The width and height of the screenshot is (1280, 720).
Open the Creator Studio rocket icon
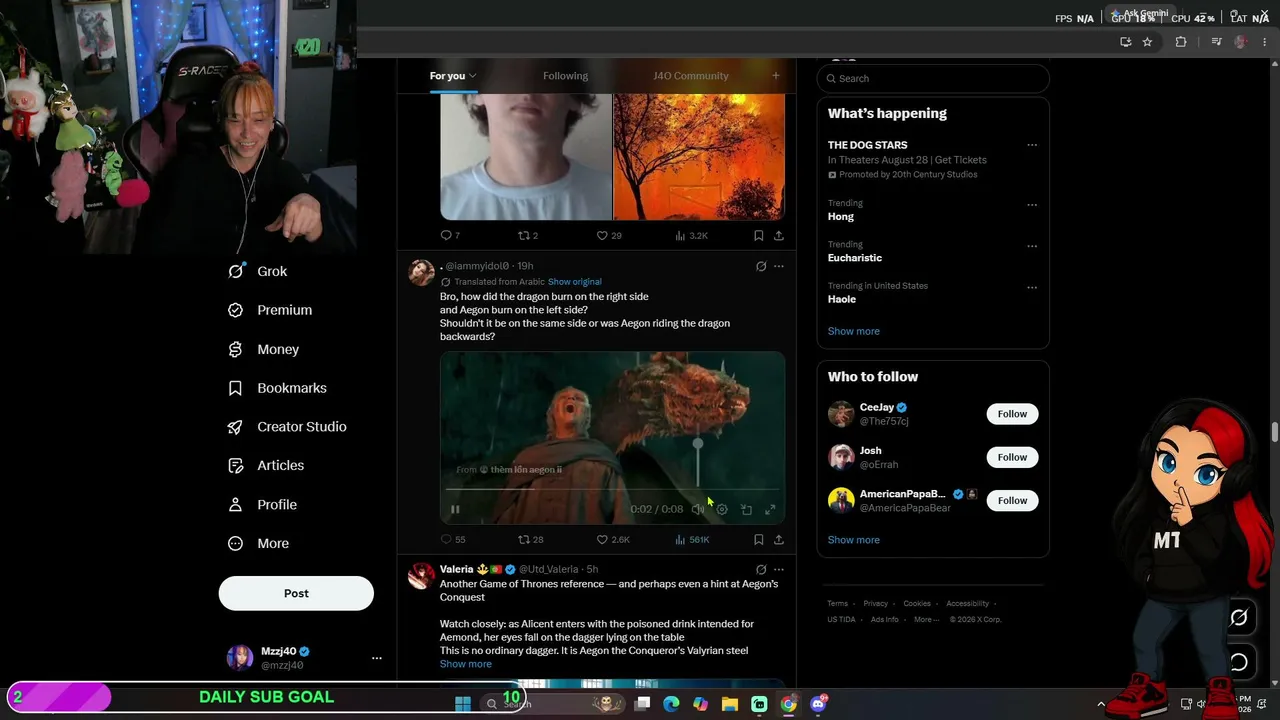tap(235, 427)
